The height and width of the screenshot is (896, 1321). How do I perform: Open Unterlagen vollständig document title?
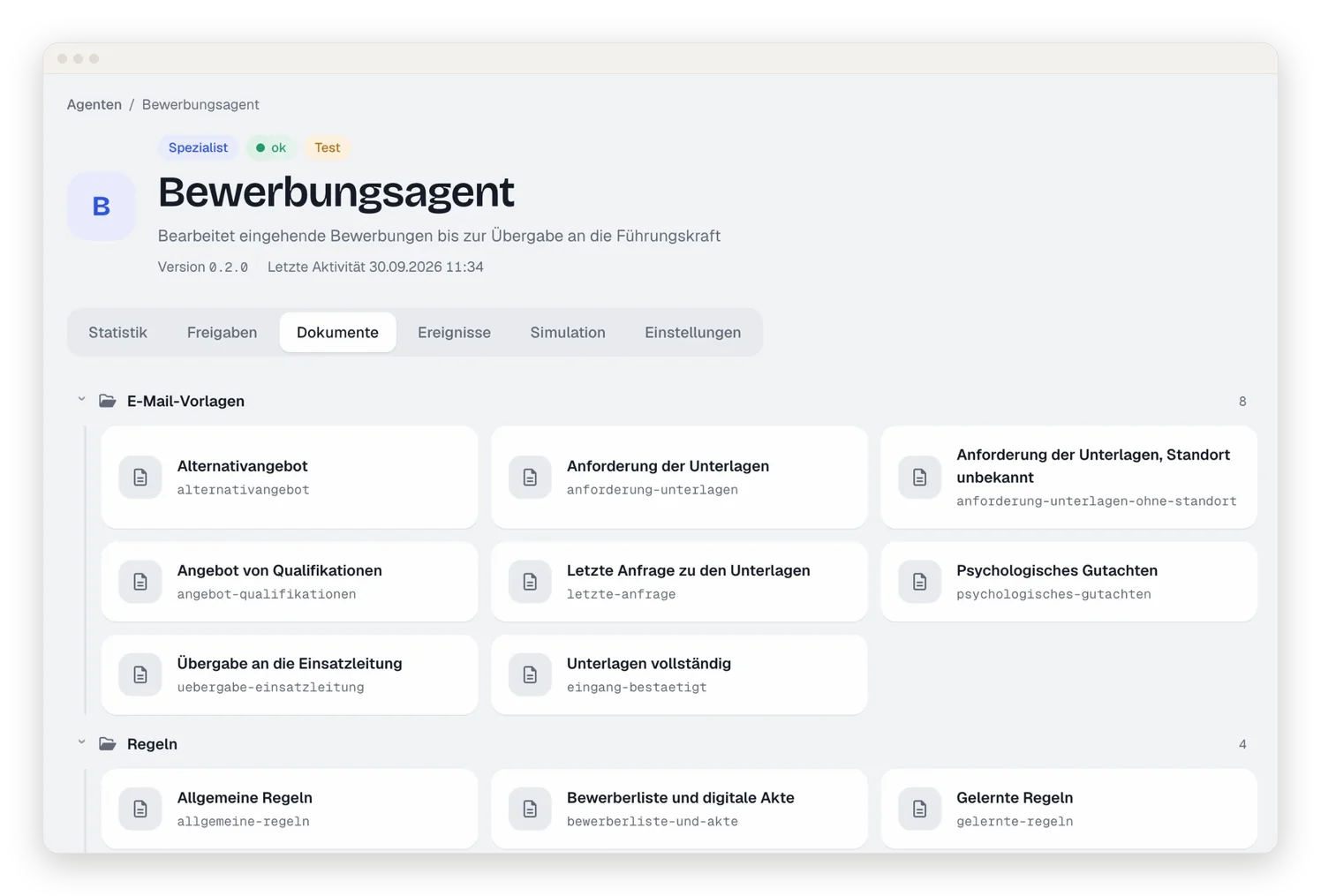click(649, 663)
